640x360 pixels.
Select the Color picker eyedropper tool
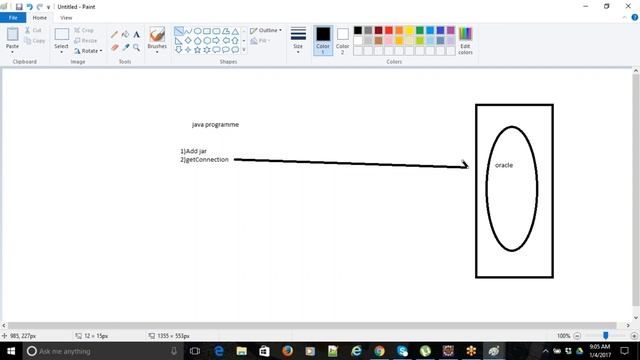(126, 48)
